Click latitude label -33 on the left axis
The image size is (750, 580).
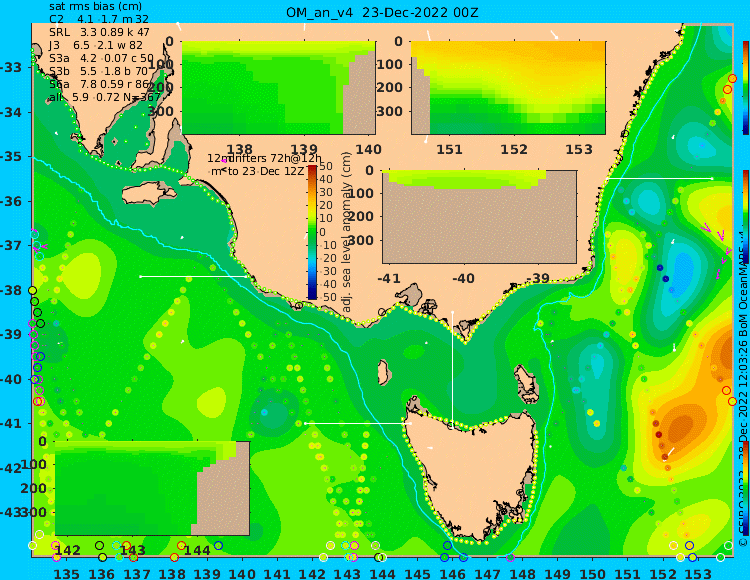(x=11, y=67)
